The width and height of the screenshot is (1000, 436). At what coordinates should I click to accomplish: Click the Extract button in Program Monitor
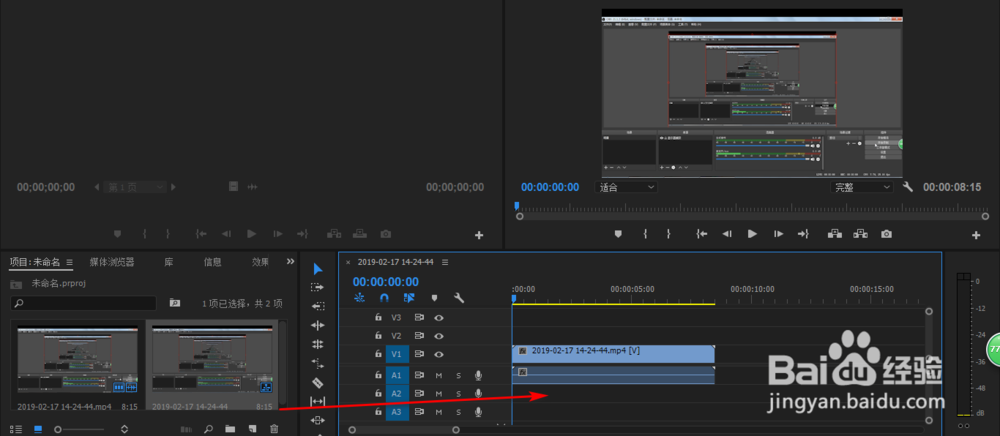point(860,234)
